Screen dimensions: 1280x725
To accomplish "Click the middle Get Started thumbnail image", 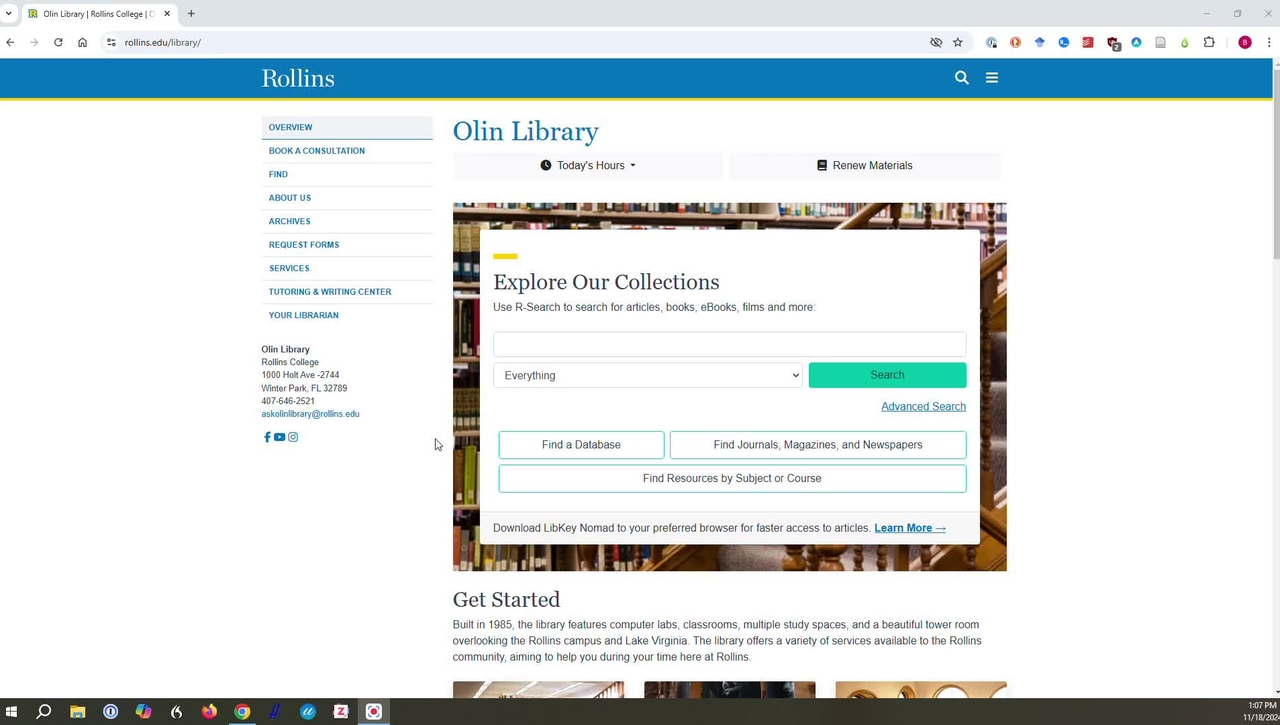I will (730, 690).
